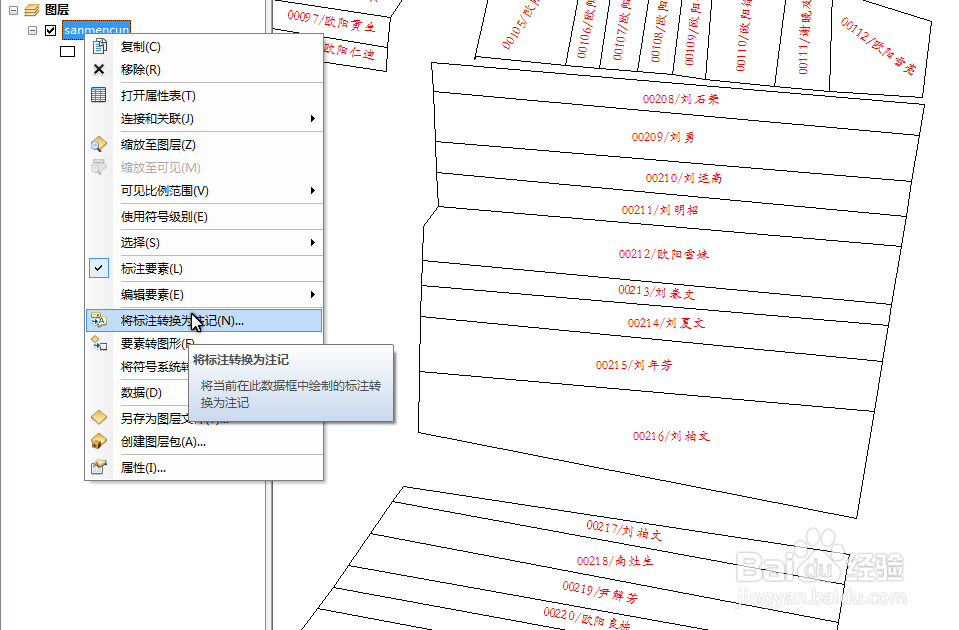Screen dimensions: 959x630
Task: Uncheck 标注要素 to disable feature labeling
Action: click(x=97, y=268)
